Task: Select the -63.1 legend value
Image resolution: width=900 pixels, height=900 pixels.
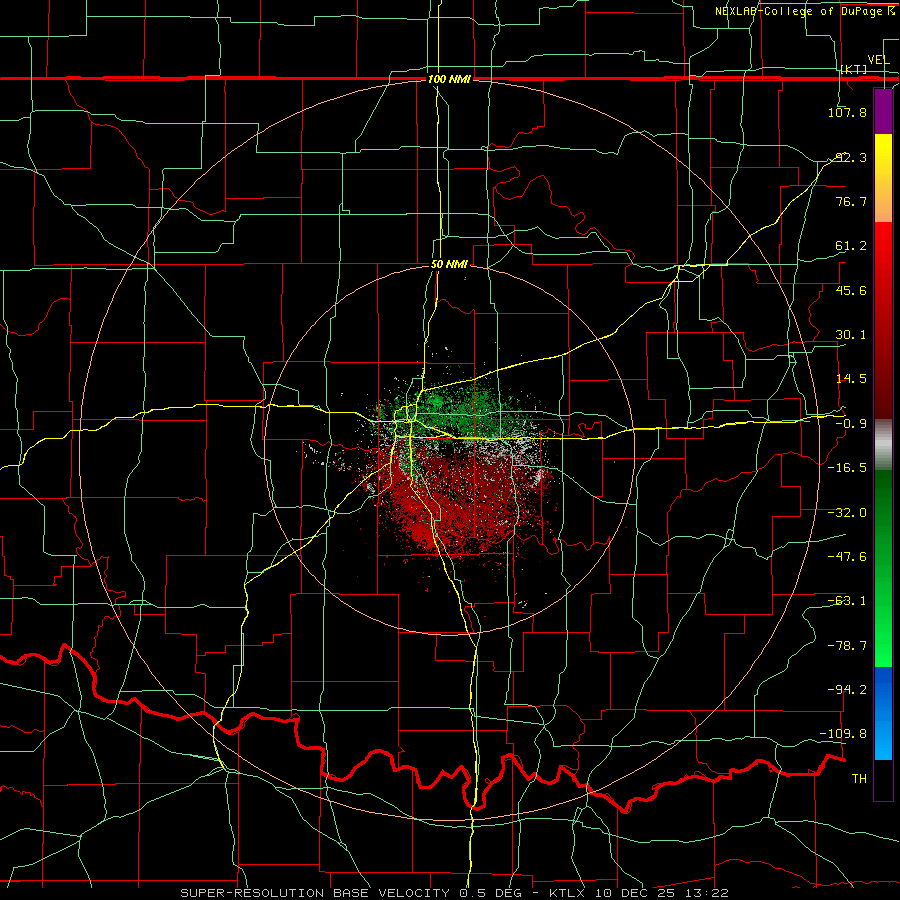Action: (847, 601)
